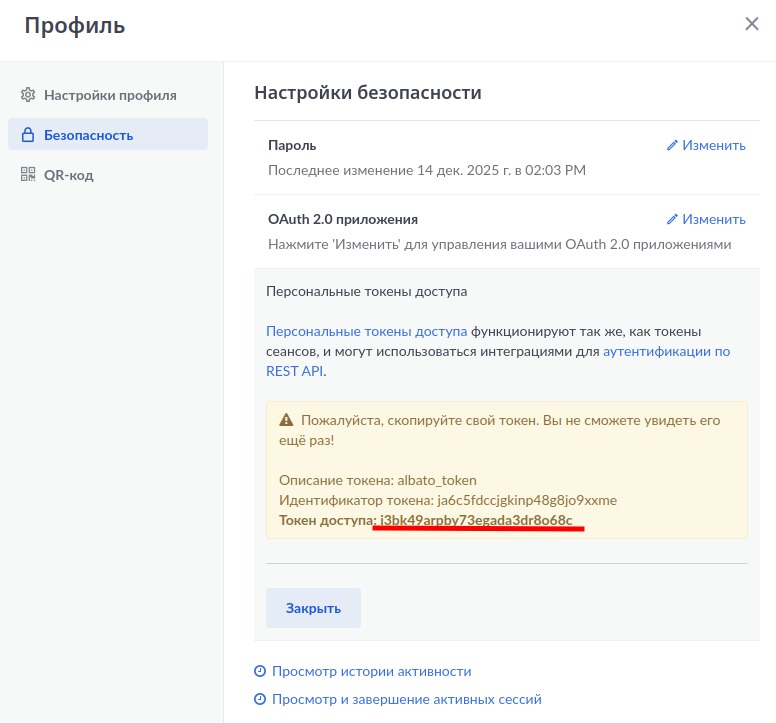Click the lock icon beside Безопасность
The image size is (776, 723).
[x=28, y=135]
